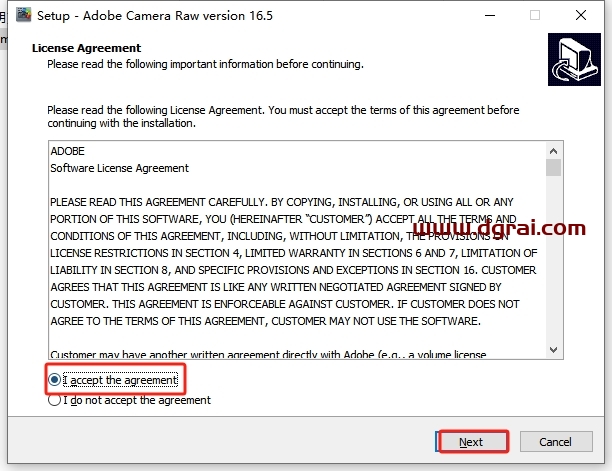
Task: Select the I accept the agreement radio
Action: coord(54,379)
